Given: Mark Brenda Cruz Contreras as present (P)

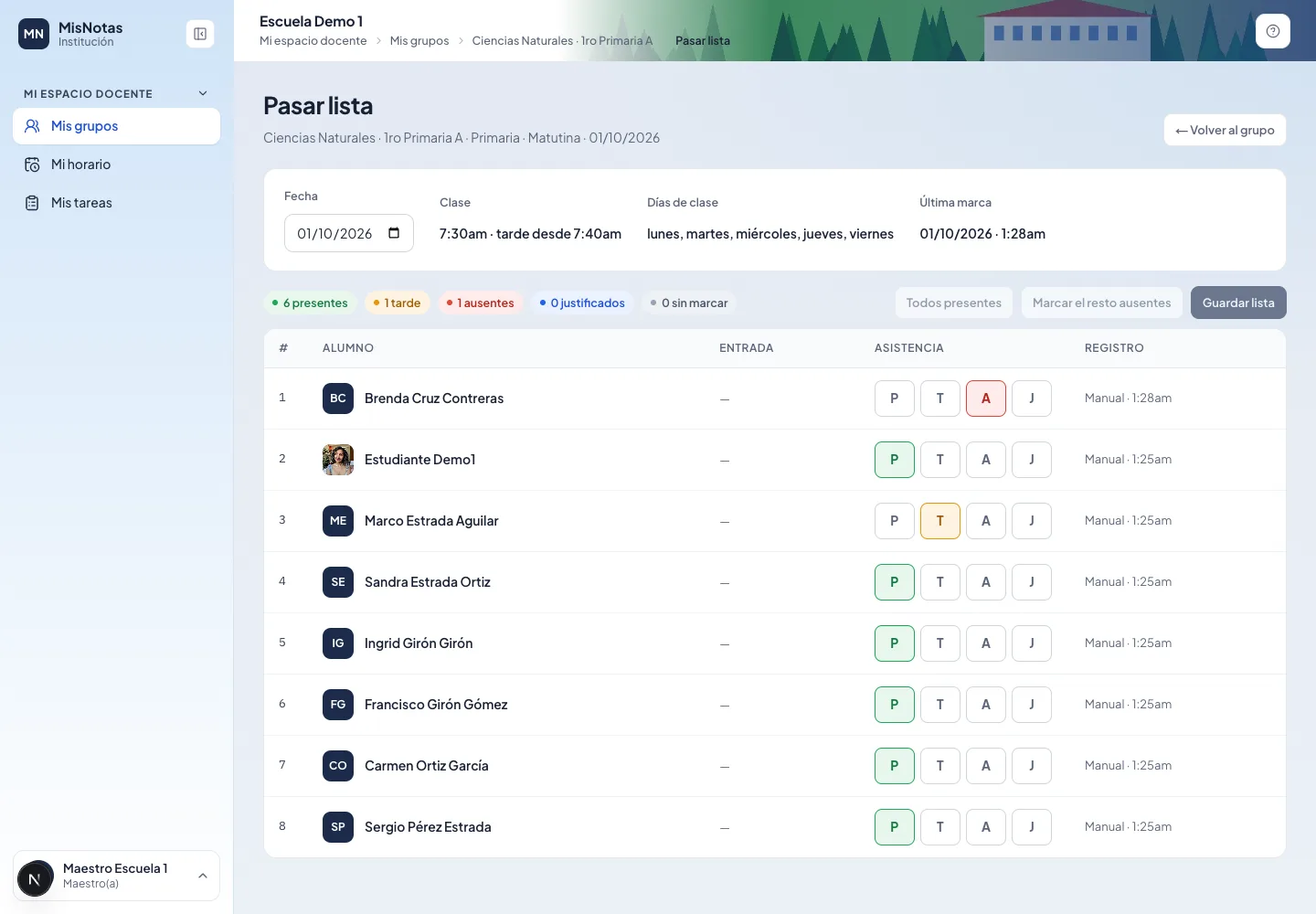Looking at the screenshot, I should 895,399.
